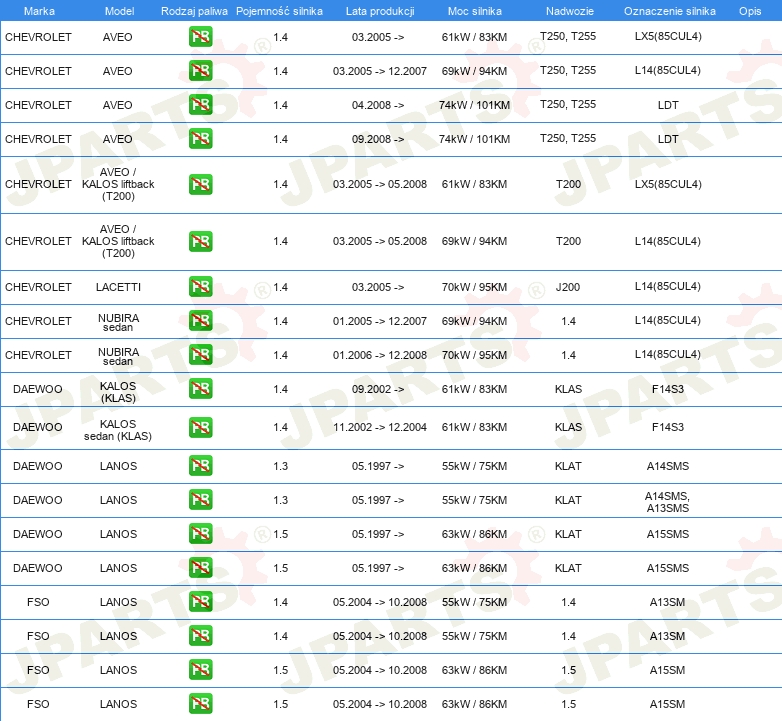782x721 pixels.
Task: Click the Opis column header
Action: [x=750, y=11]
